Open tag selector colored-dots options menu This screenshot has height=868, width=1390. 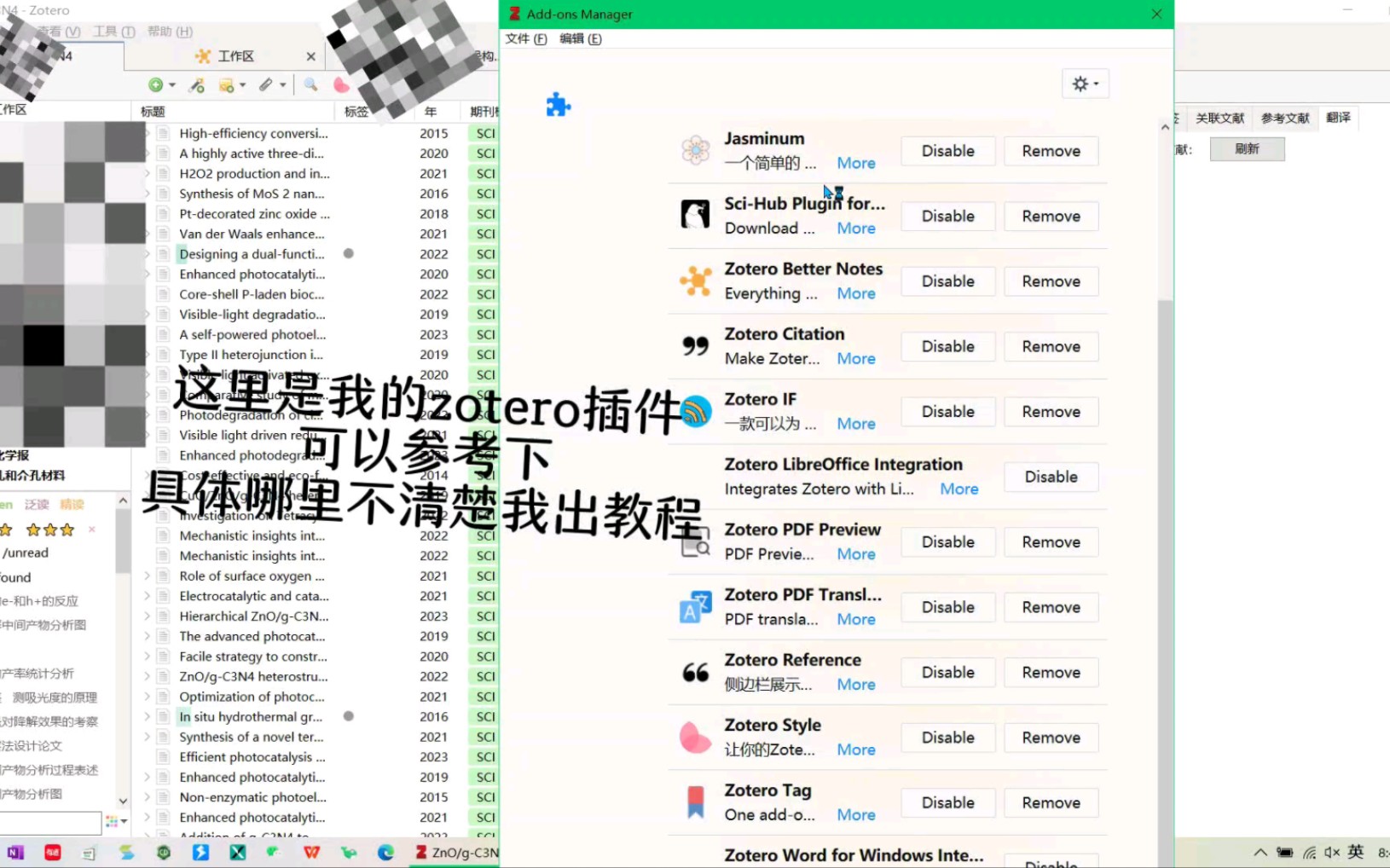click(116, 822)
